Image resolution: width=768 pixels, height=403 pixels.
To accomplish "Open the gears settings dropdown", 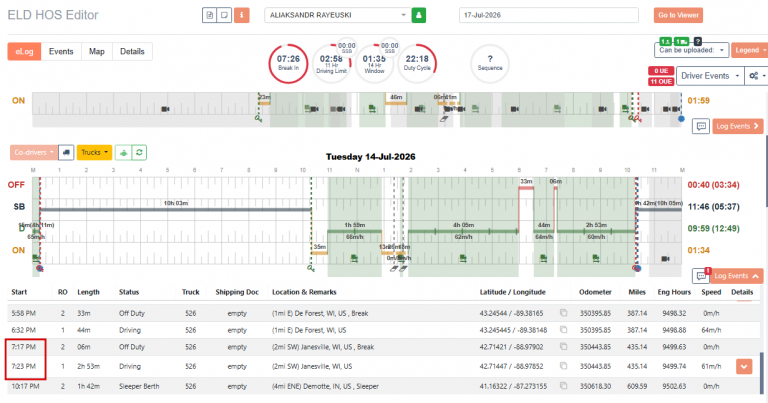I will (x=756, y=76).
